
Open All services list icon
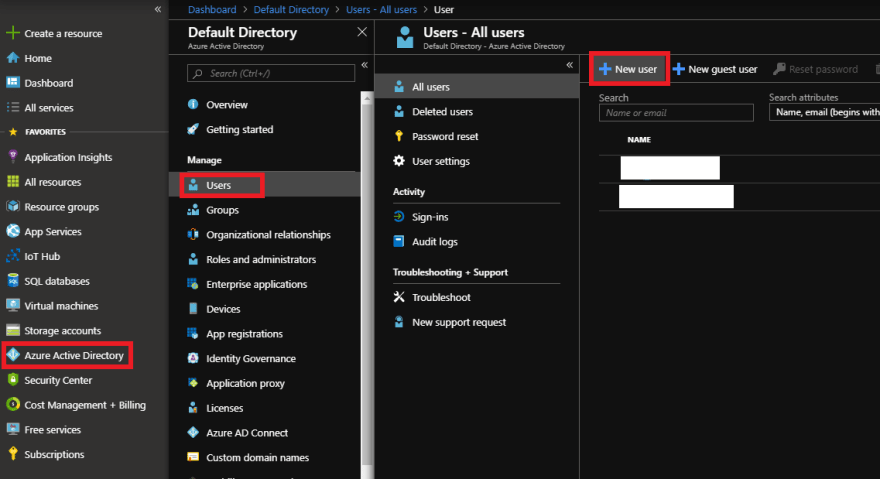coord(12,107)
